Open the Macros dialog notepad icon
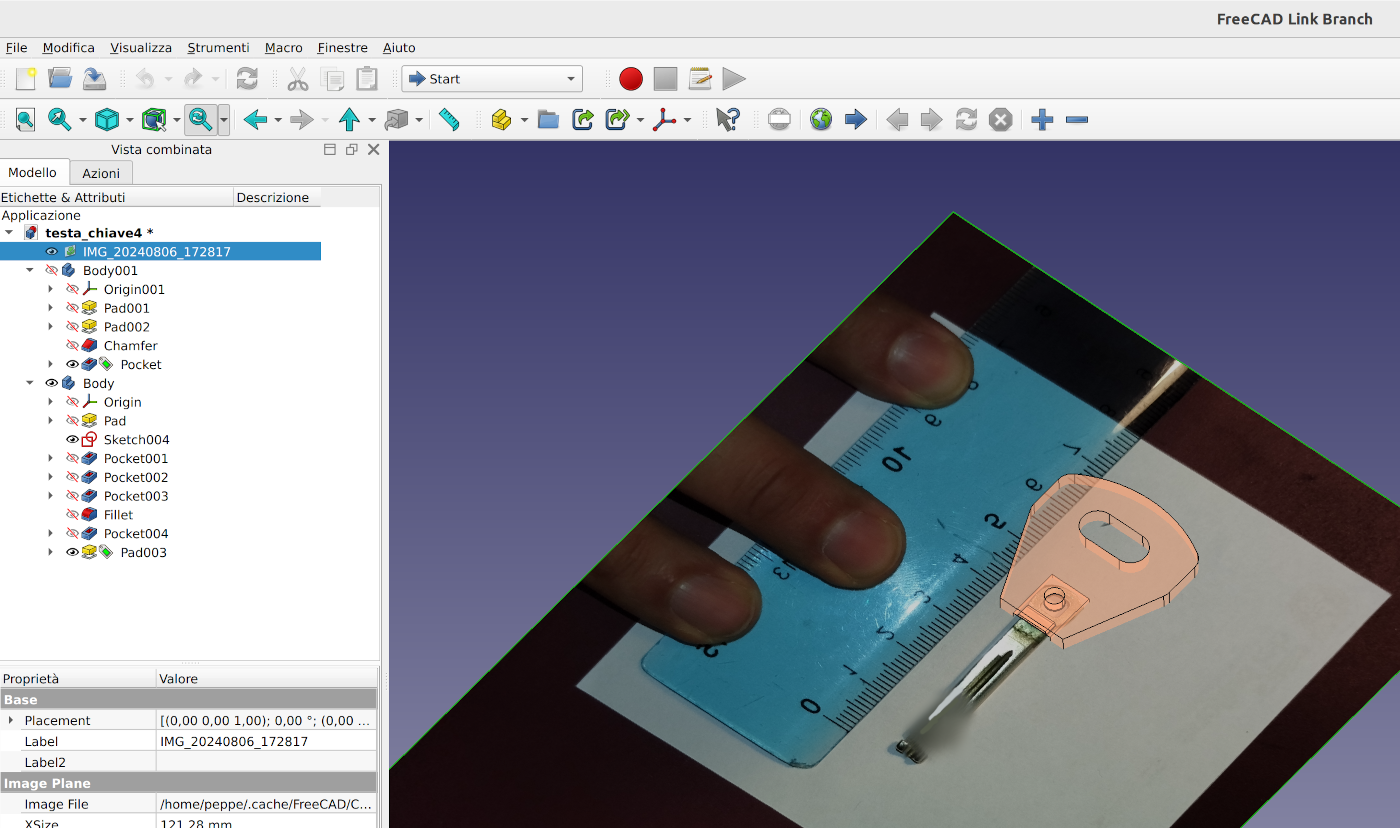Screen dimensions: 1400x828 700,79
